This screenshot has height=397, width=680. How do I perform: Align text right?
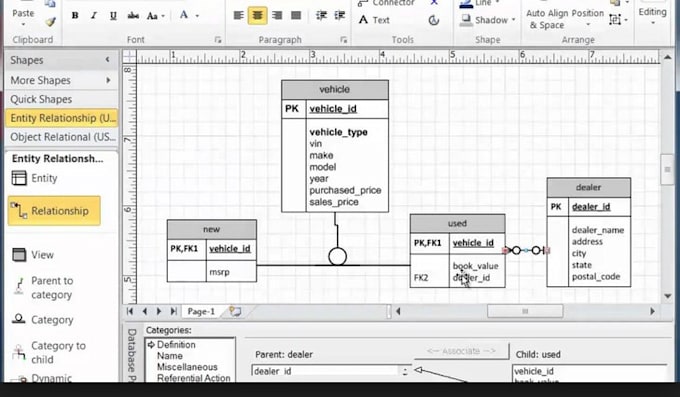(277, 16)
